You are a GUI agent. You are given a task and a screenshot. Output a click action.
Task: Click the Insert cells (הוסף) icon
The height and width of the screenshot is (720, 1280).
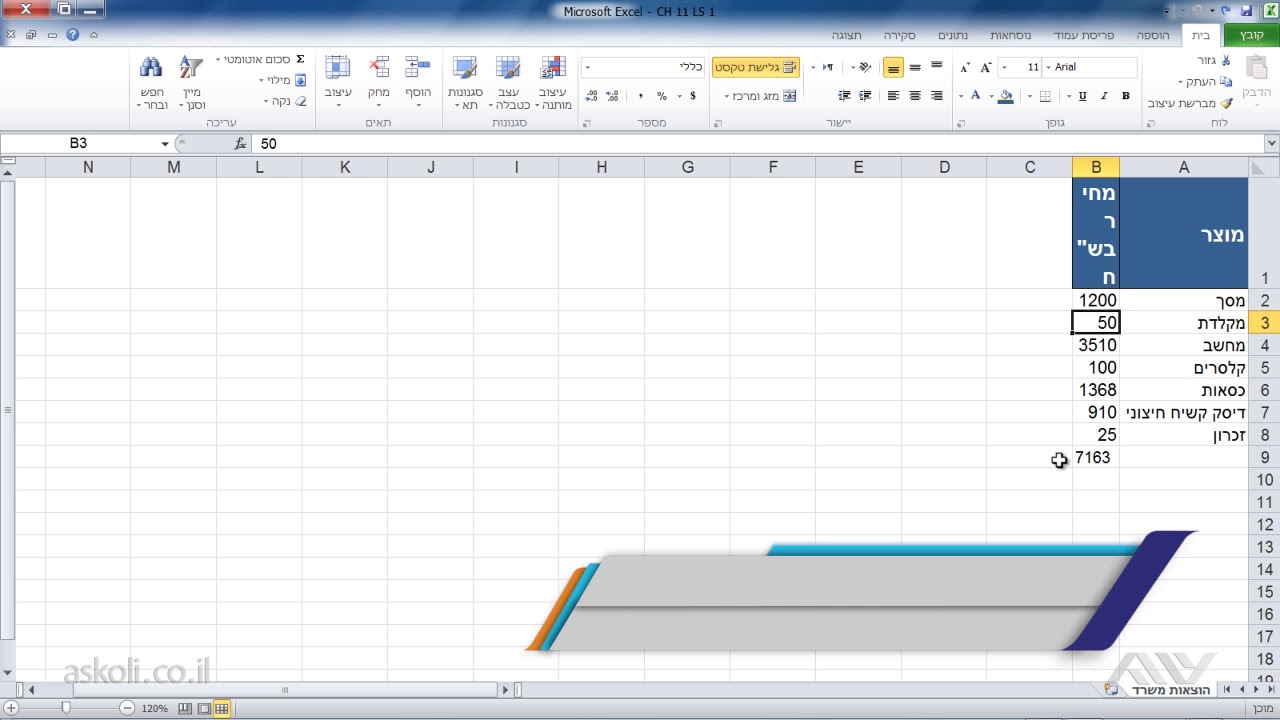click(x=418, y=67)
